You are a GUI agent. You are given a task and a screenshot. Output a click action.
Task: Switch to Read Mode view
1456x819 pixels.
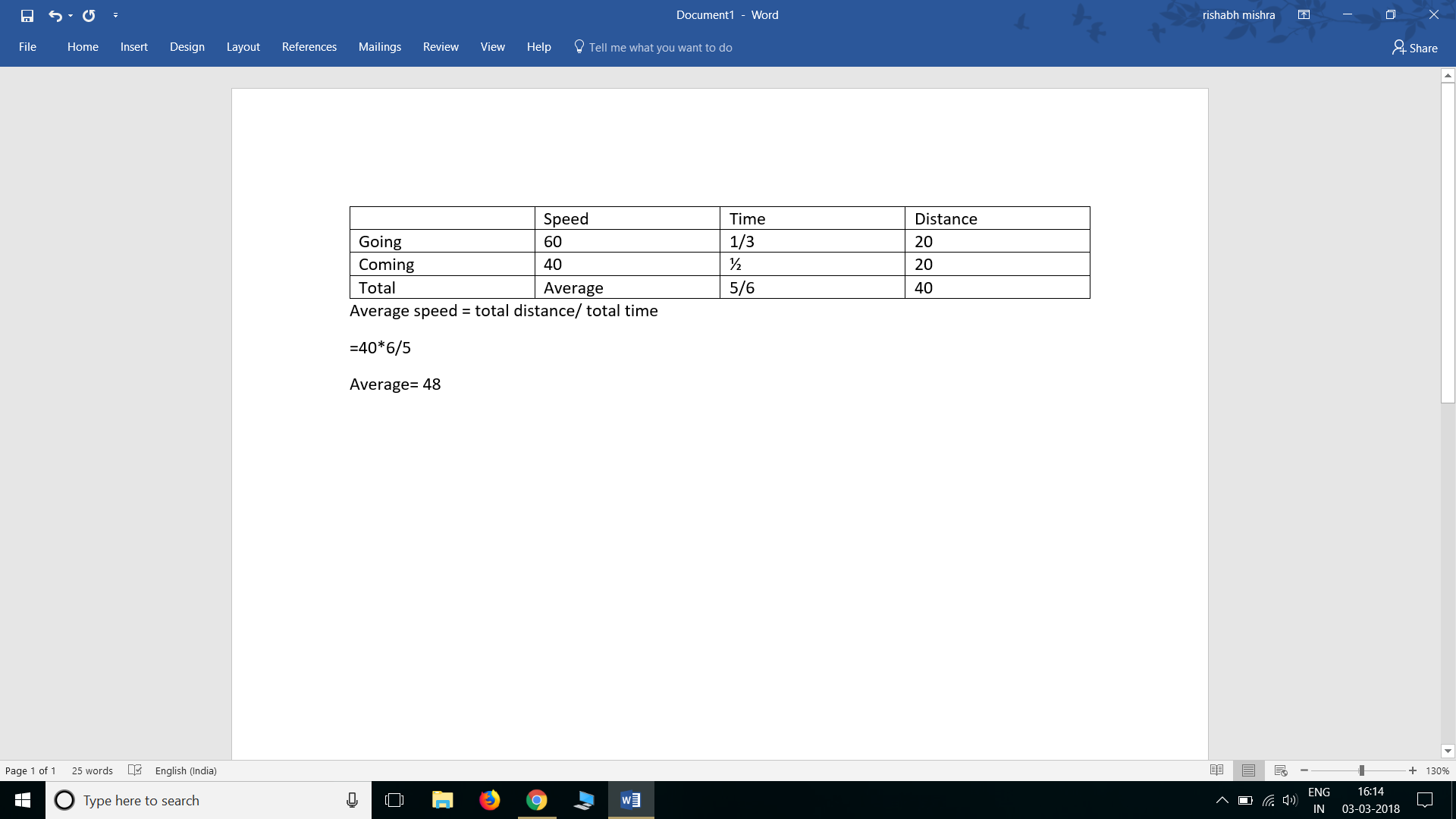pyautogui.click(x=1217, y=770)
